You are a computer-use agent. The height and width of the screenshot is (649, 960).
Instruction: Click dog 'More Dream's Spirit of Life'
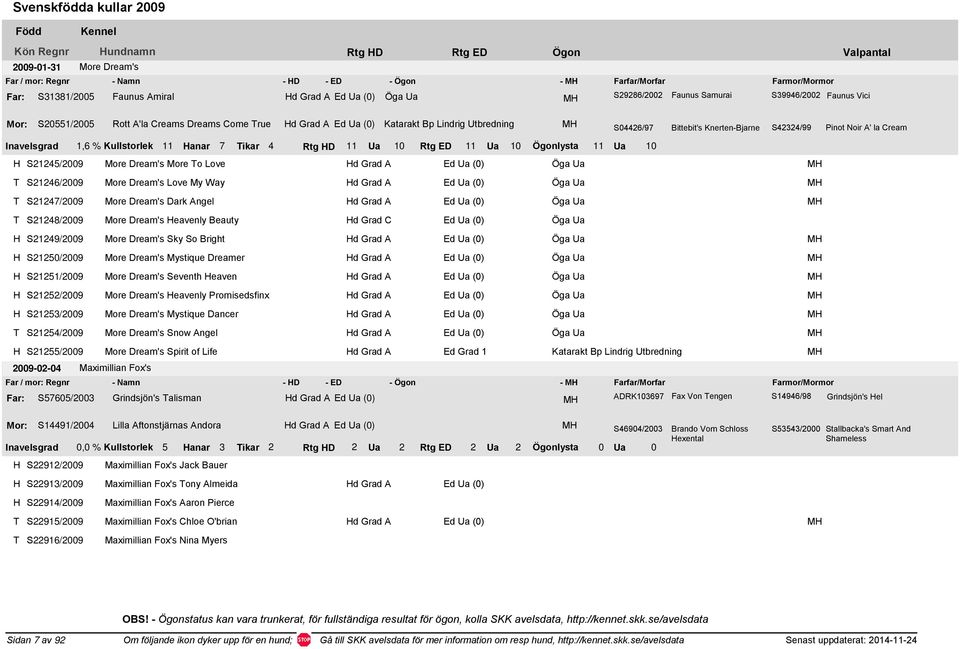pos(161,351)
